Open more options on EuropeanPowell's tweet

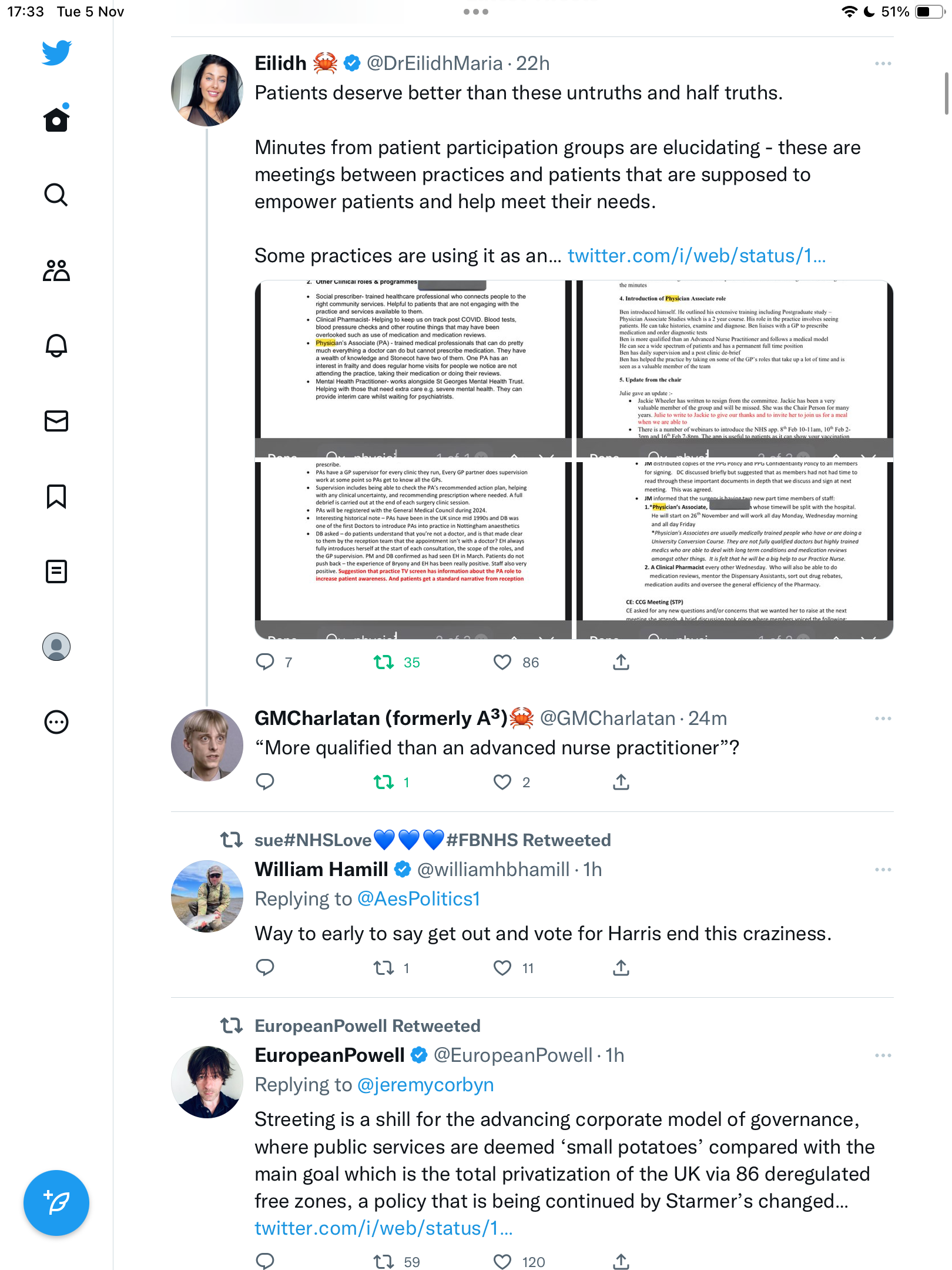883,1055
